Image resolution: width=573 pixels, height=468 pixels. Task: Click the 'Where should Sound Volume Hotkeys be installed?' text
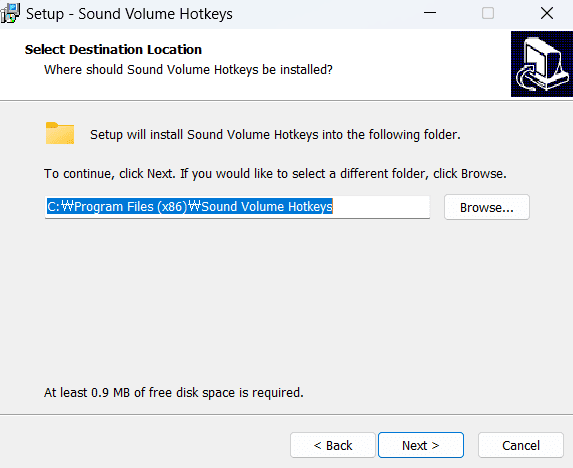[x=188, y=69]
